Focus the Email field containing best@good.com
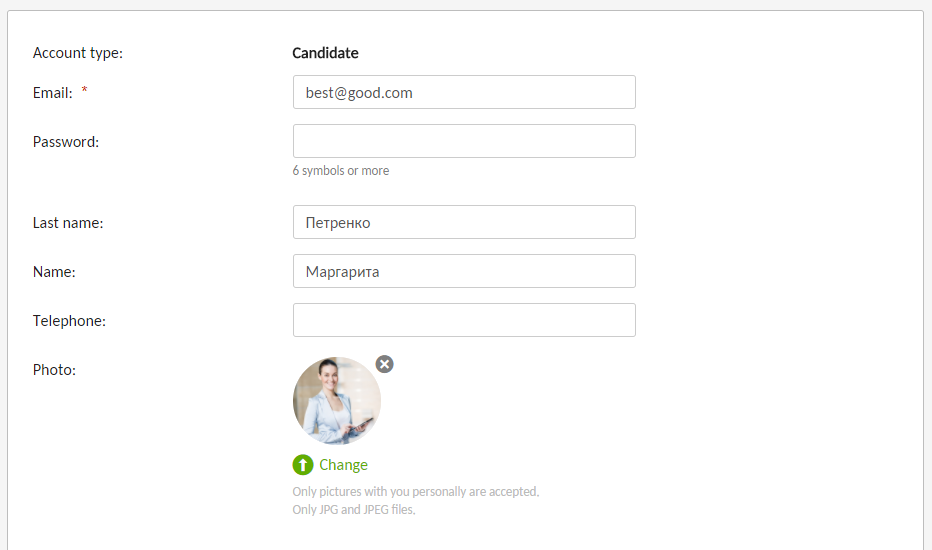The width and height of the screenshot is (932, 550). point(464,92)
